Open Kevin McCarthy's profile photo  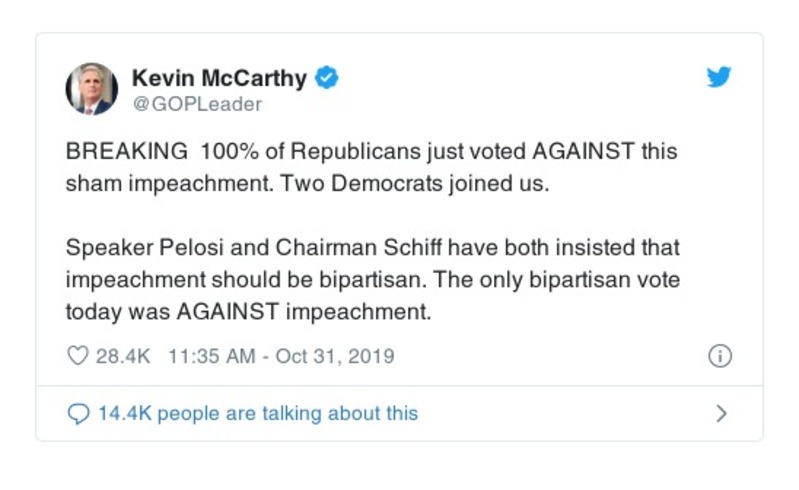[x=92, y=89]
